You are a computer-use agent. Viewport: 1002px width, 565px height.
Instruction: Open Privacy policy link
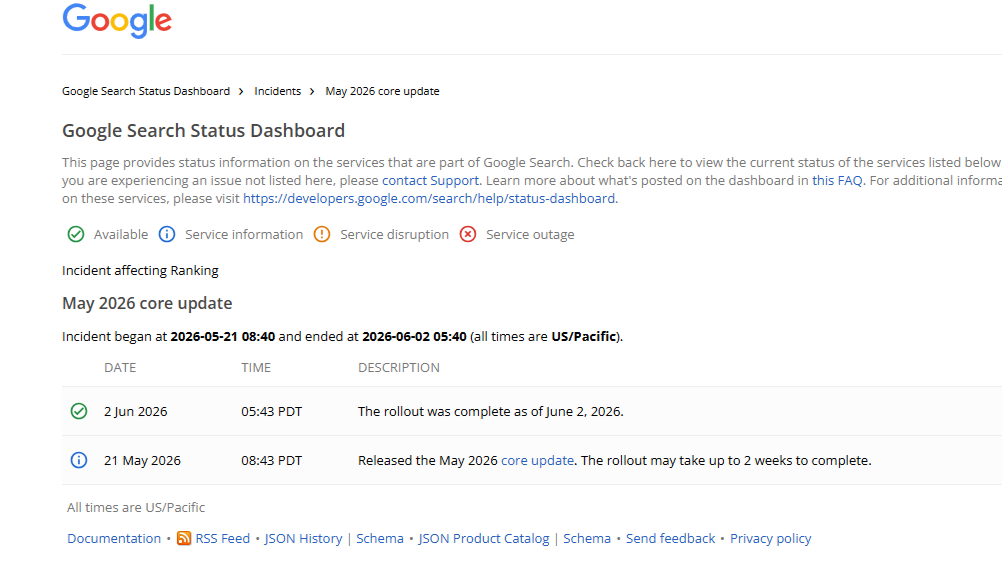coord(771,538)
